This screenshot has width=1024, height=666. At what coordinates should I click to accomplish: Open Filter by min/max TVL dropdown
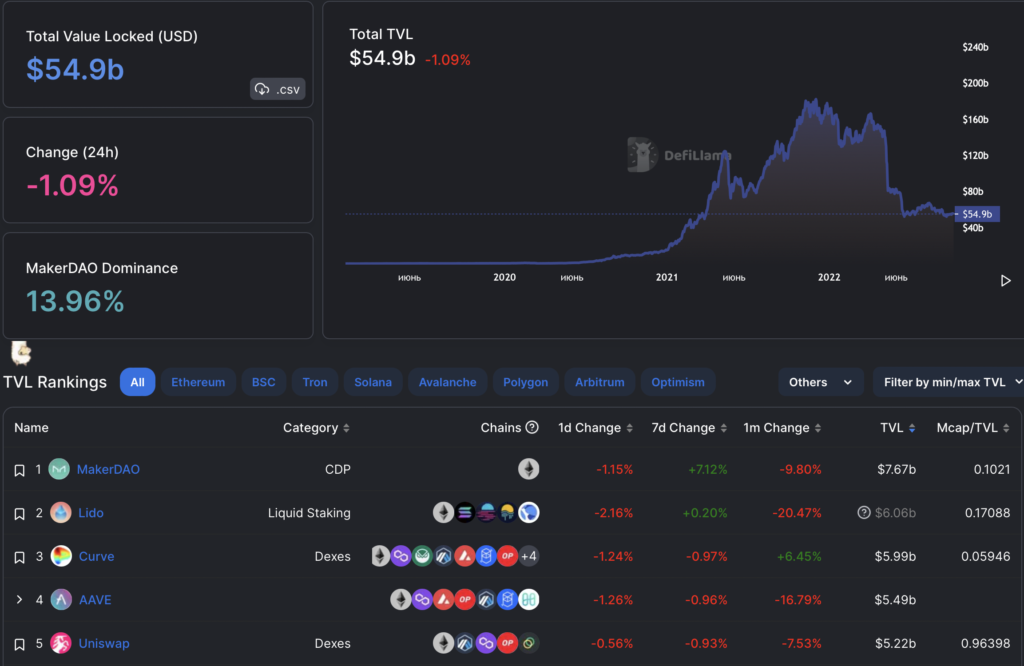coord(950,382)
